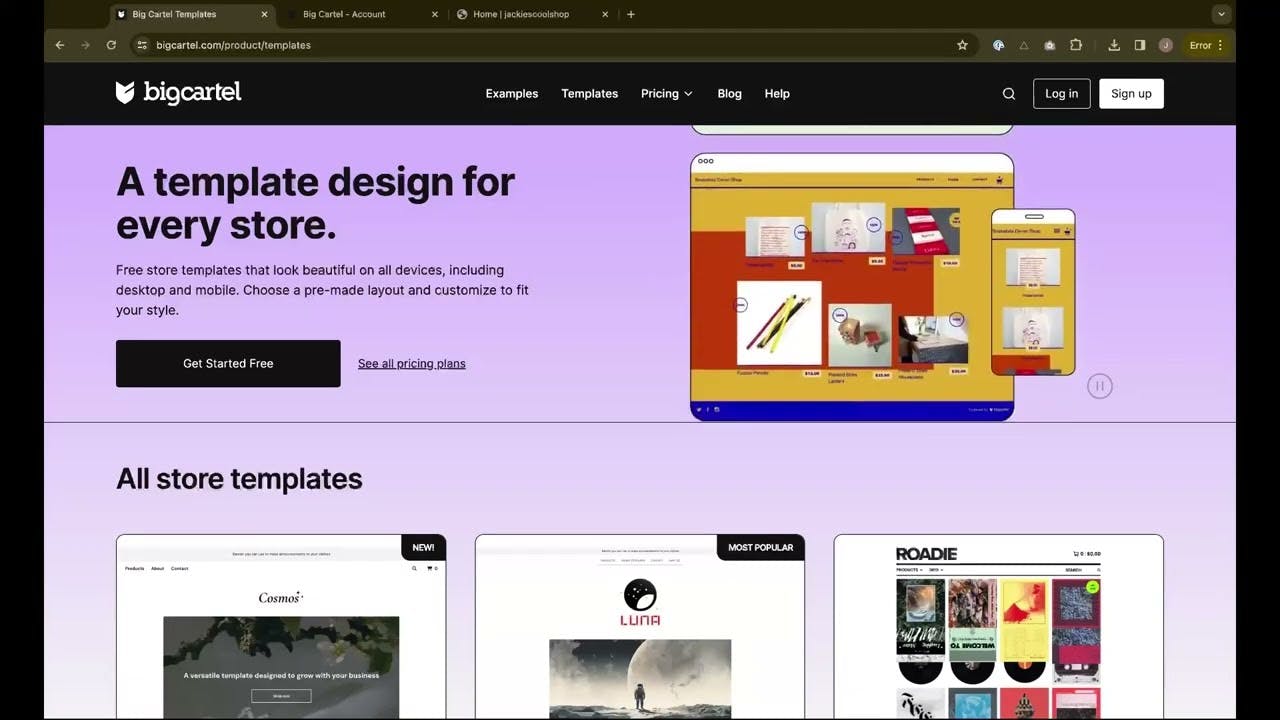Pause the template preview animation
1280x720 pixels.
point(1099,386)
